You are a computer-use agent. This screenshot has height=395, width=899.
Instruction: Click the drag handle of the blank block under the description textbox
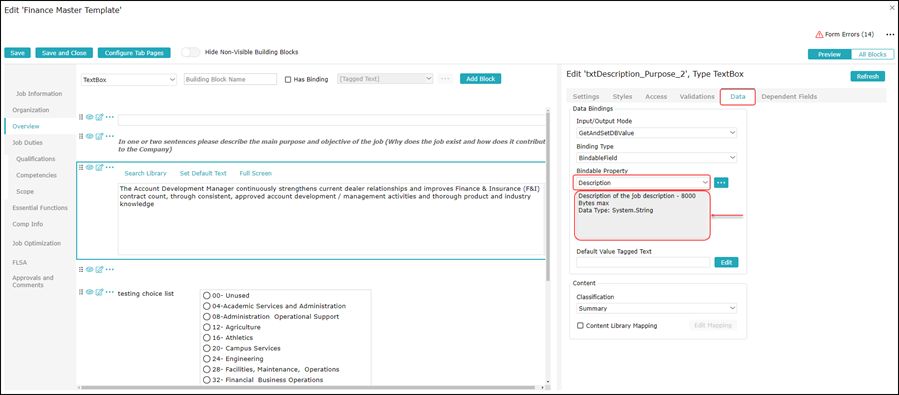click(x=81, y=269)
